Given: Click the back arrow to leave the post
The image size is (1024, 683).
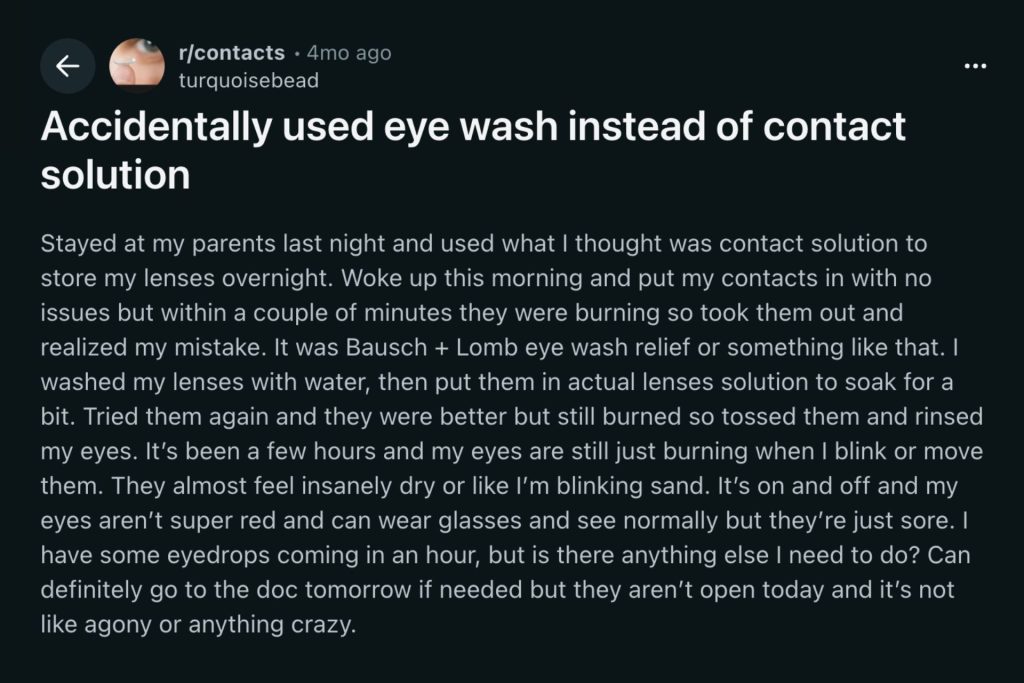Looking at the screenshot, I should (67, 66).
